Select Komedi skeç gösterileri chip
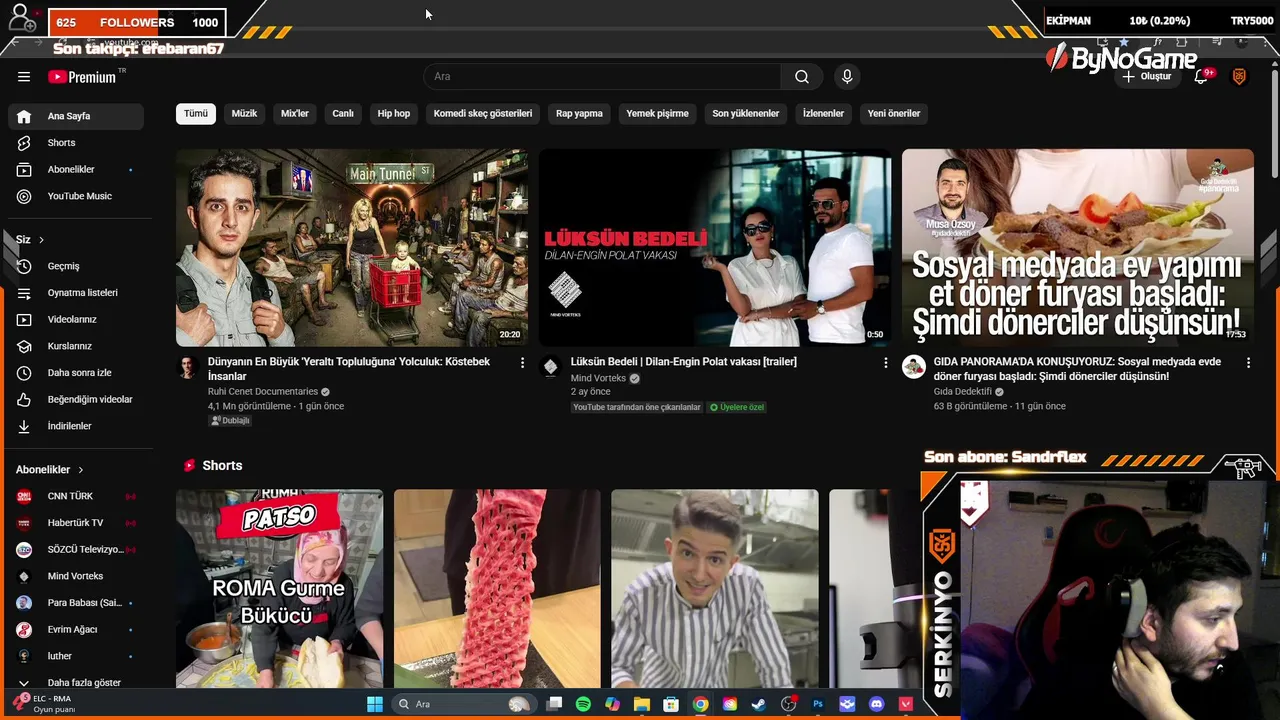Image resolution: width=1280 pixels, height=720 pixels. coord(483,114)
